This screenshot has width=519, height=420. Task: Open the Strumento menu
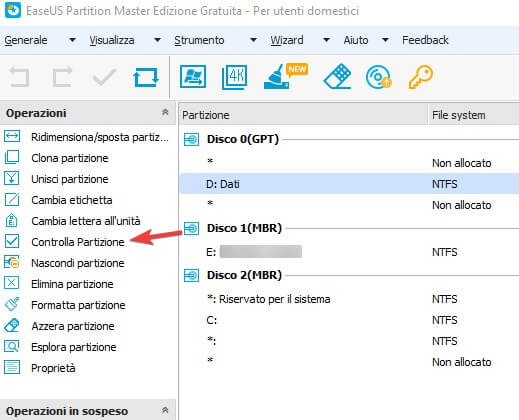point(199,40)
